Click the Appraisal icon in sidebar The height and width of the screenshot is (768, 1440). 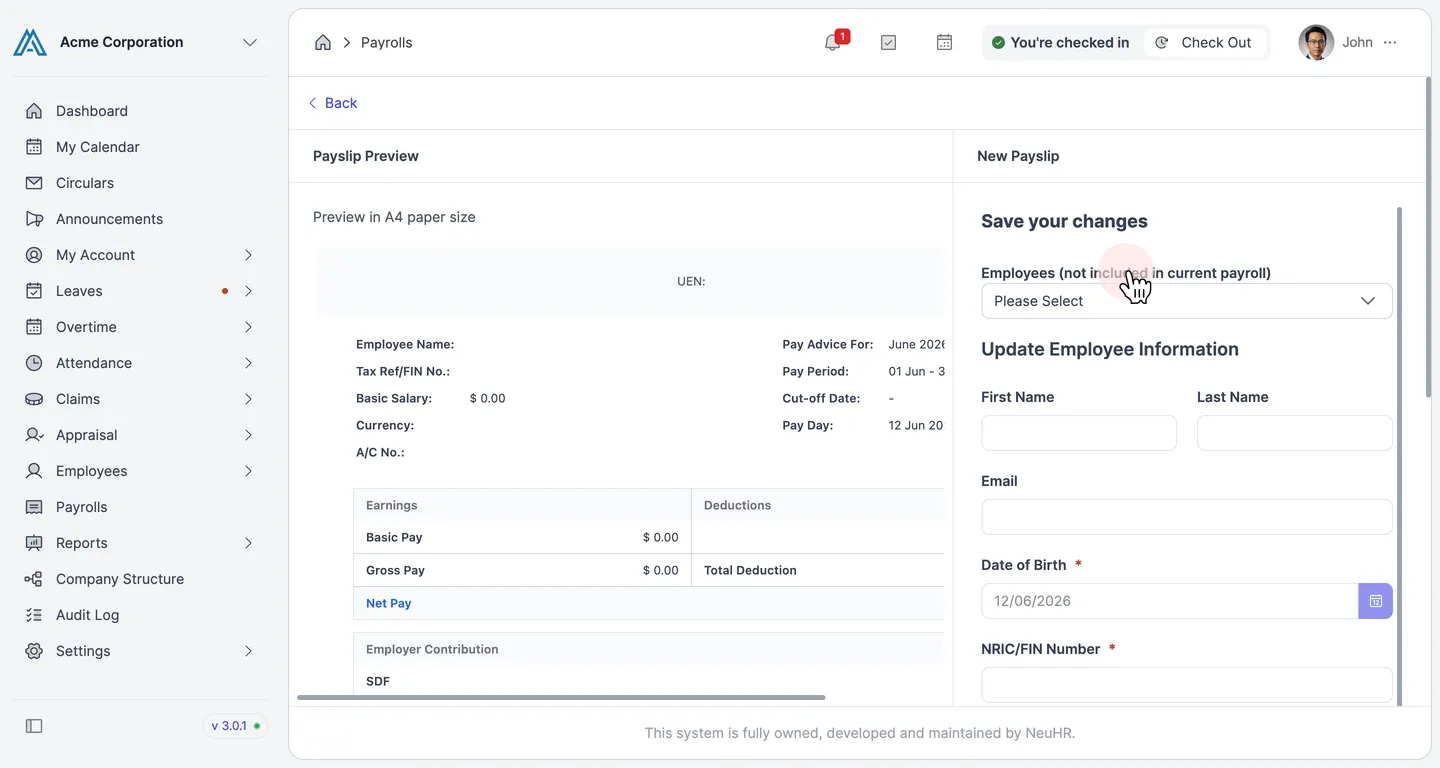pyautogui.click(x=34, y=435)
